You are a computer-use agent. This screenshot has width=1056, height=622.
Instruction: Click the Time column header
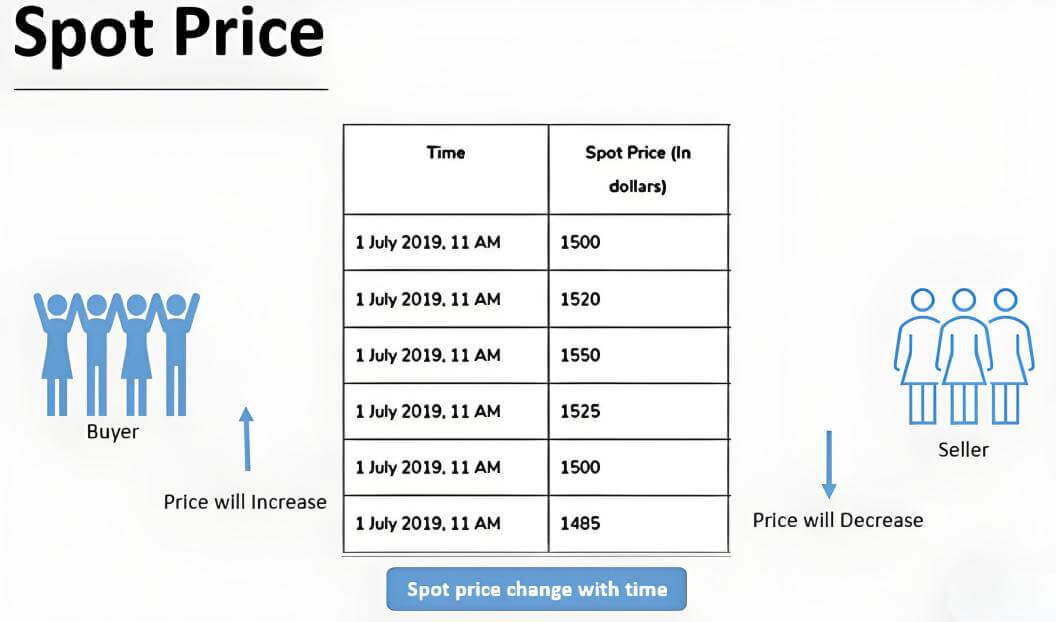(x=446, y=170)
